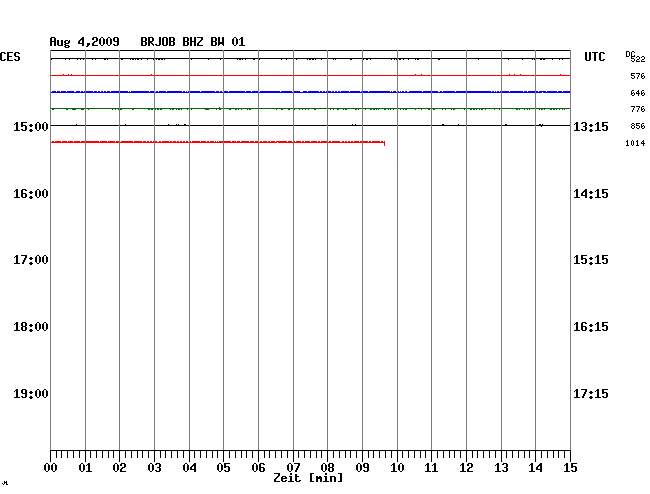Click the '15' minute tick label
Screen dimensions: 650x494
(x=570, y=468)
